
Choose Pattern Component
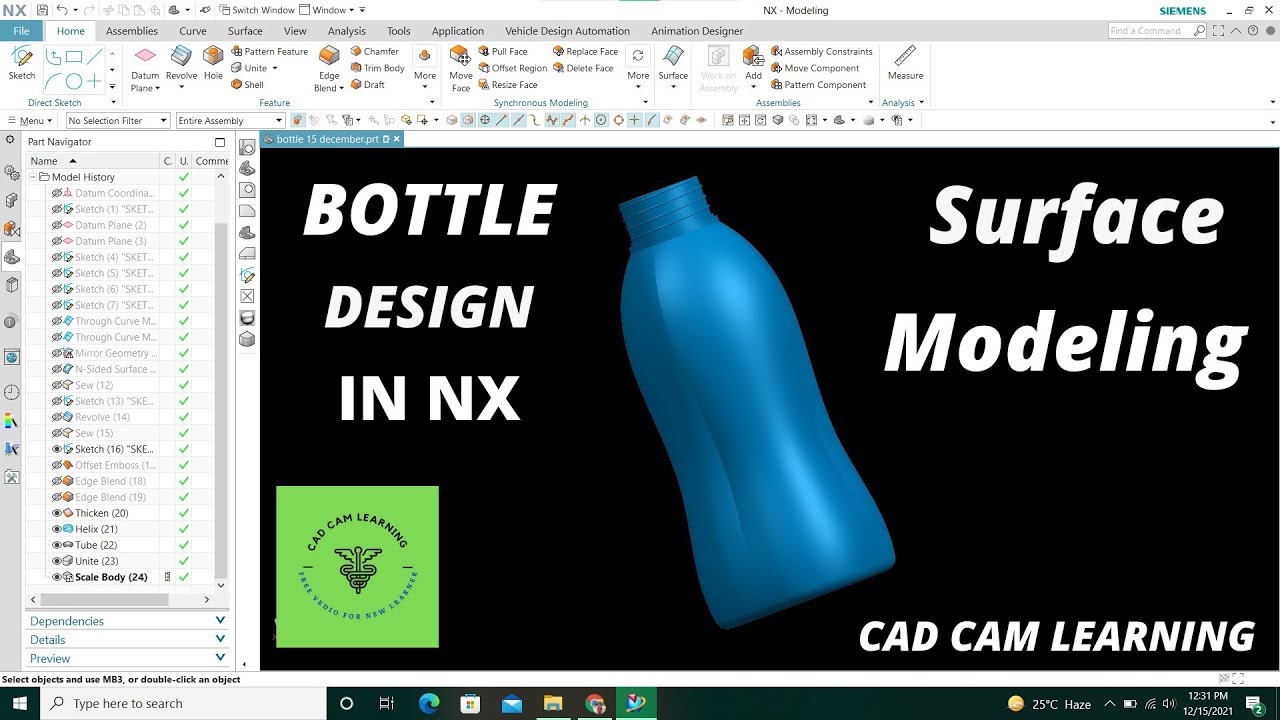coord(818,85)
